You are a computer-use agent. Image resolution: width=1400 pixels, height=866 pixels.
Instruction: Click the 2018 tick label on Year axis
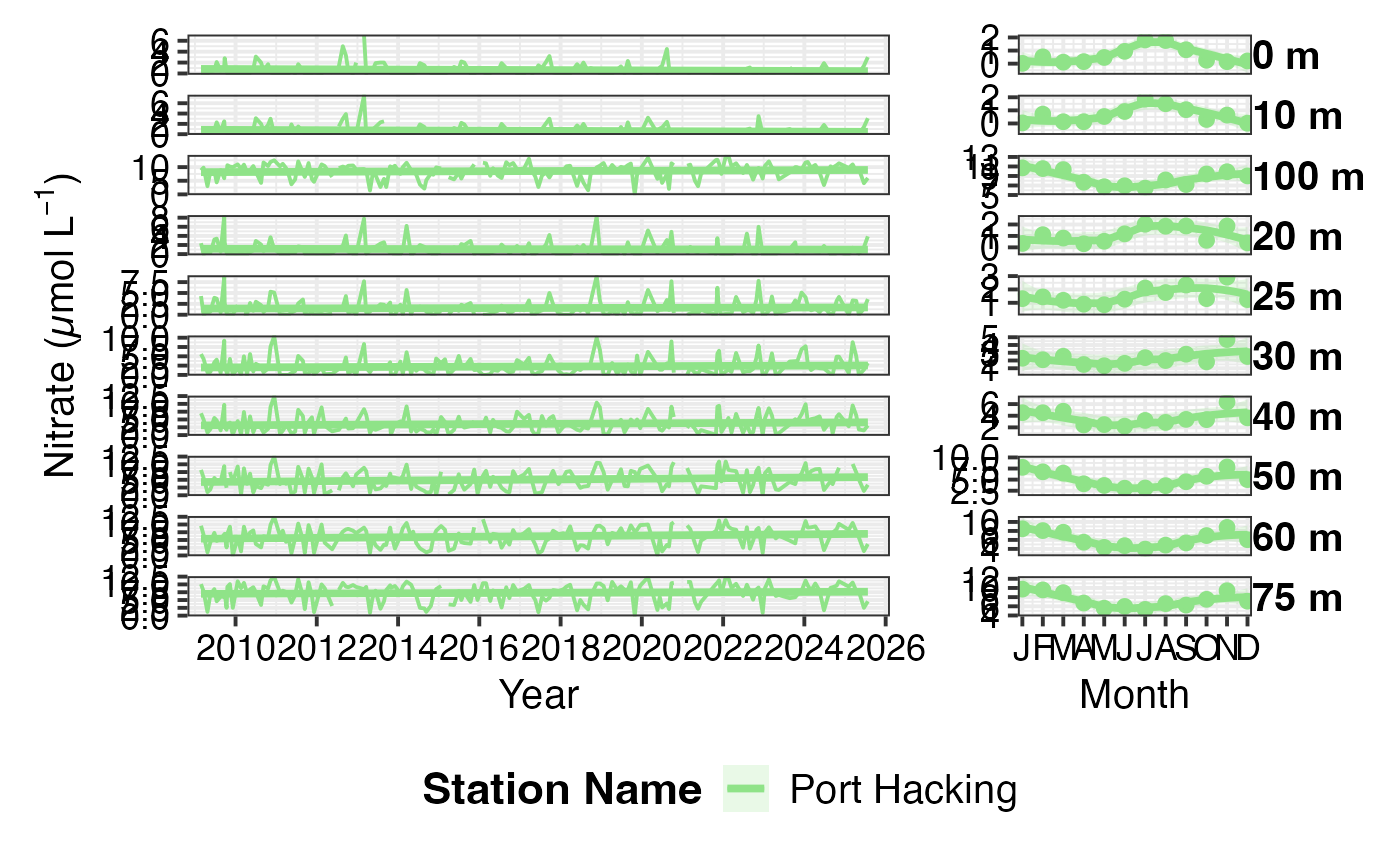coord(560,649)
